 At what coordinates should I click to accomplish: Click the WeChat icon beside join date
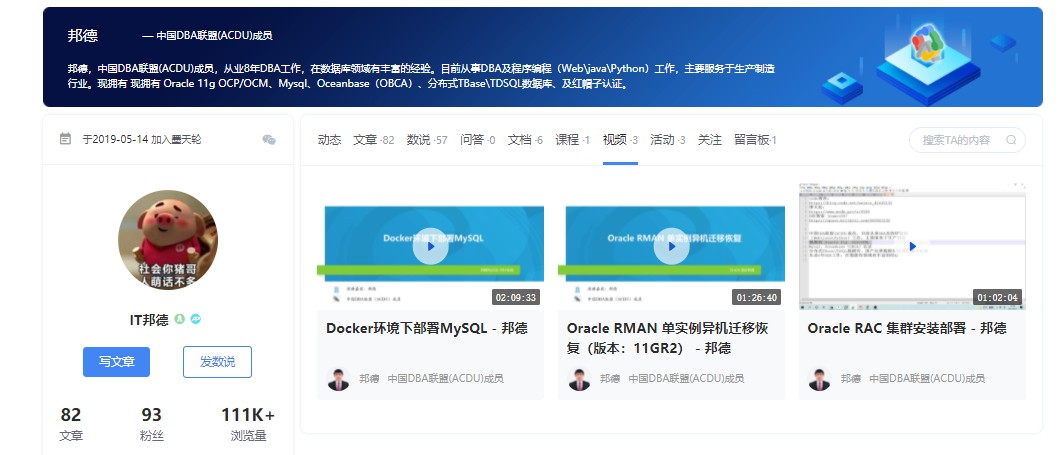pos(268,139)
